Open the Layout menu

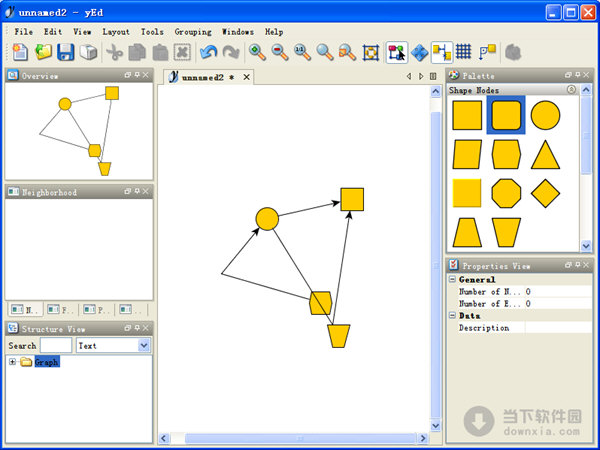pos(116,32)
